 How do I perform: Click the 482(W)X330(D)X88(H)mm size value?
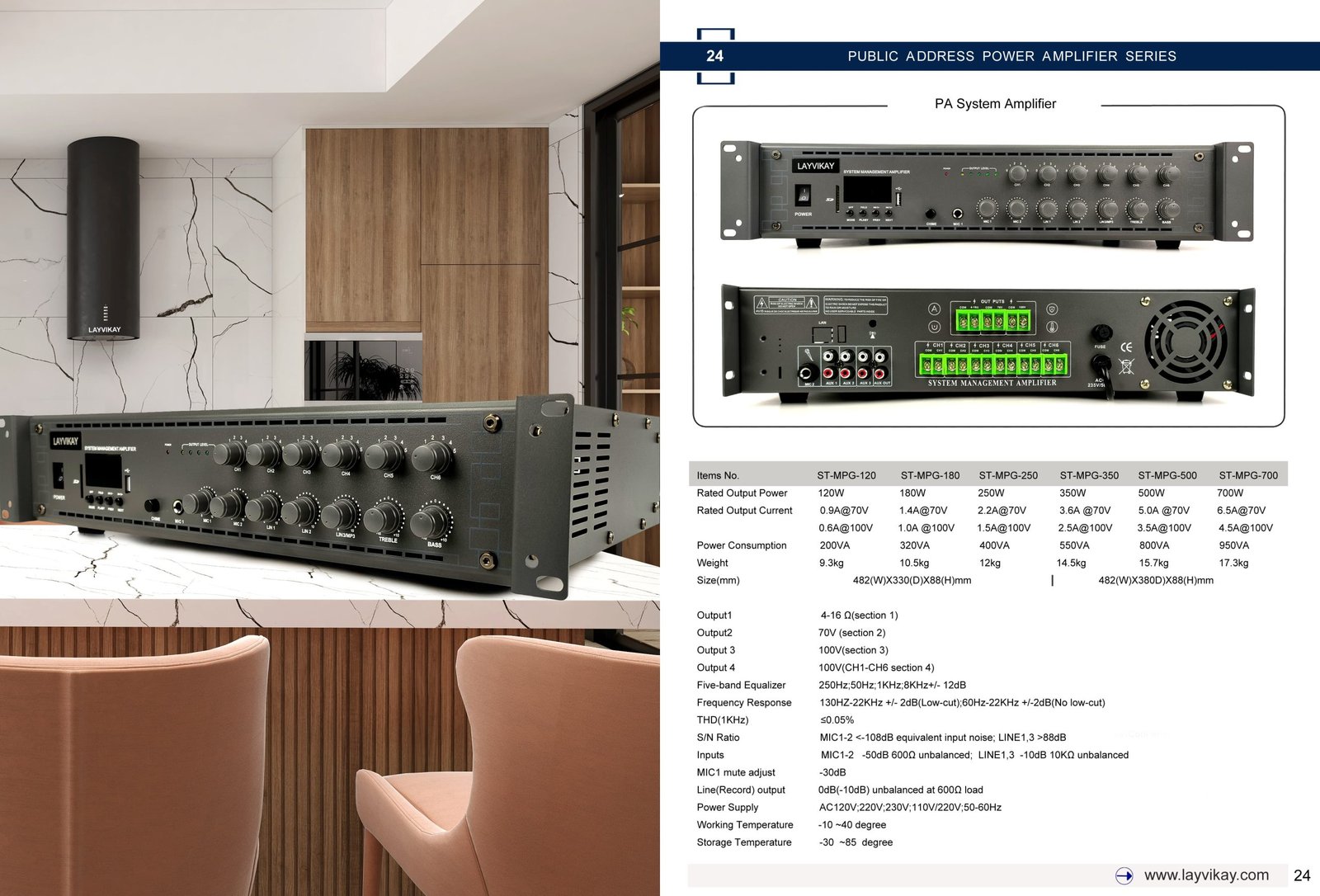pos(912,580)
